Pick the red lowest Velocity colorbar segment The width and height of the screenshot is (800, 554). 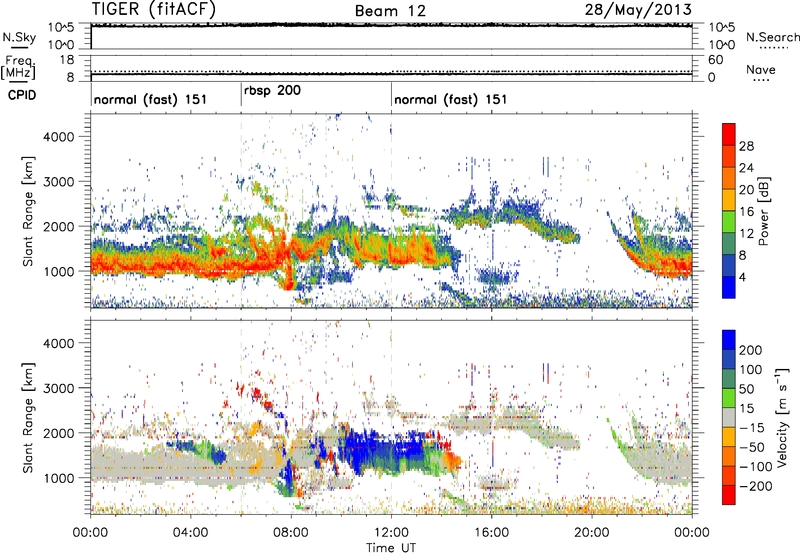(729, 495)
